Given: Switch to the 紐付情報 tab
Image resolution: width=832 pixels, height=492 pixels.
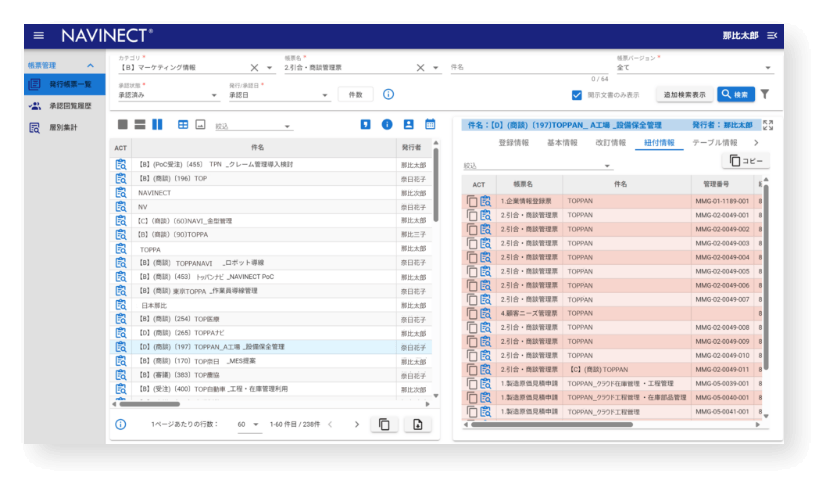Looking at the screenshot, I should tap(659, 143).
